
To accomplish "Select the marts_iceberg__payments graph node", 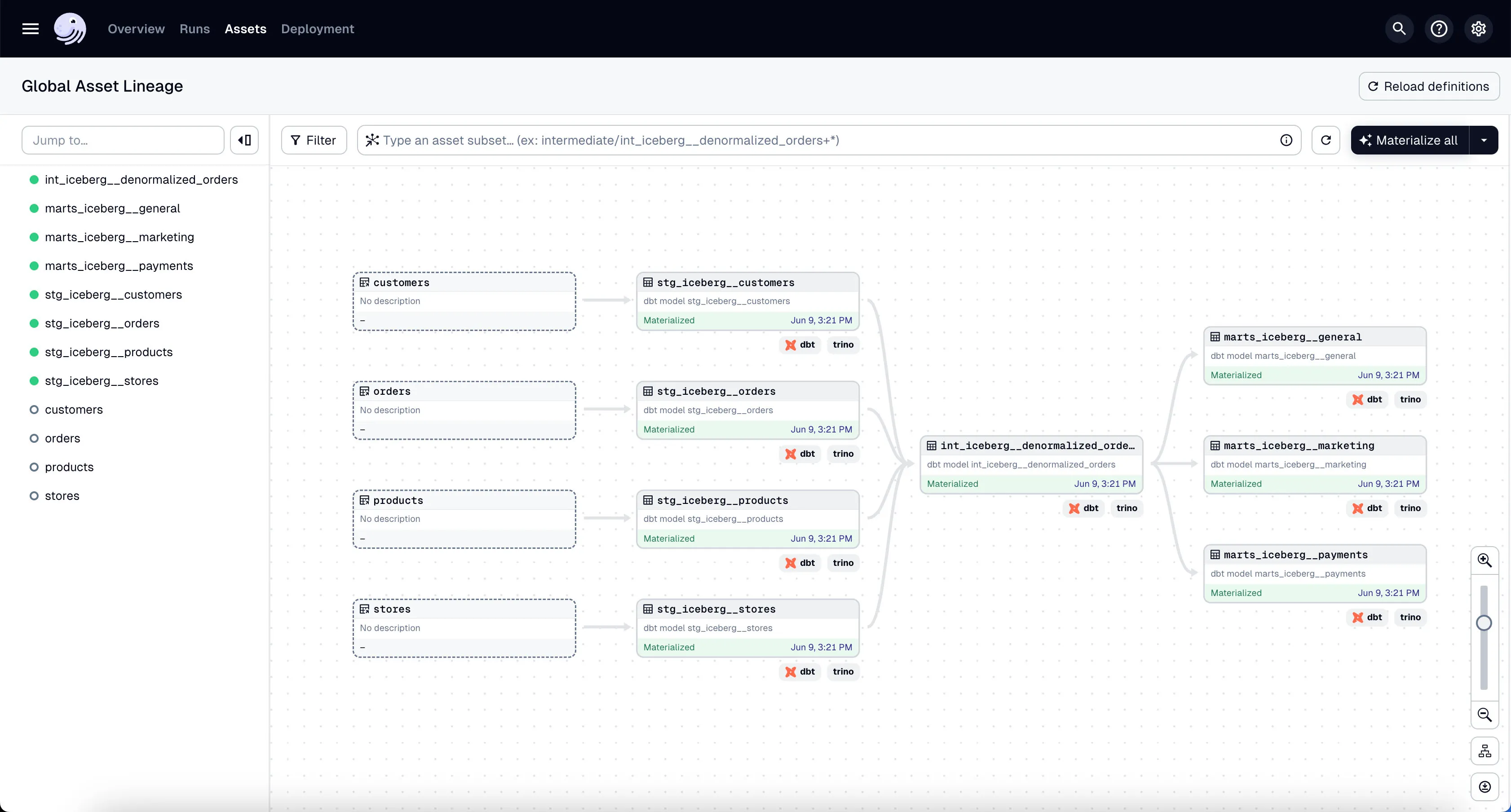I will coord(1315,574).
